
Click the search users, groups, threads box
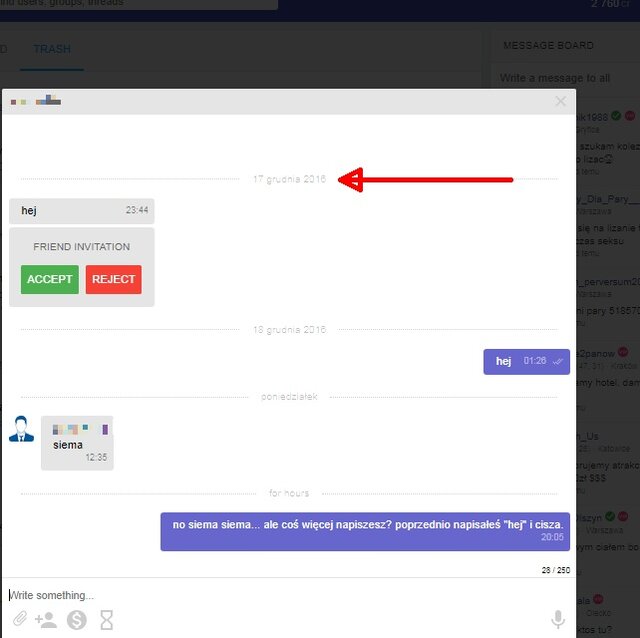click(138, 4)
